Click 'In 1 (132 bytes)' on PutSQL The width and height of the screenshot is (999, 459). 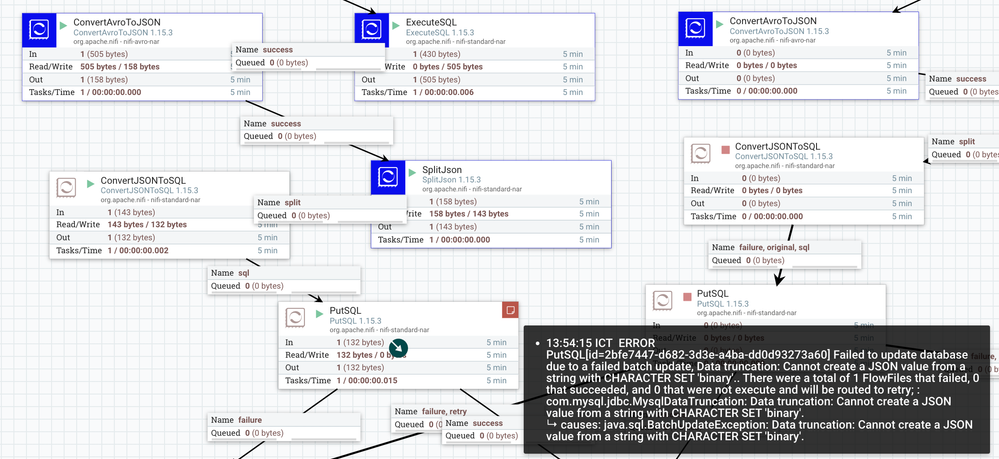398,342
